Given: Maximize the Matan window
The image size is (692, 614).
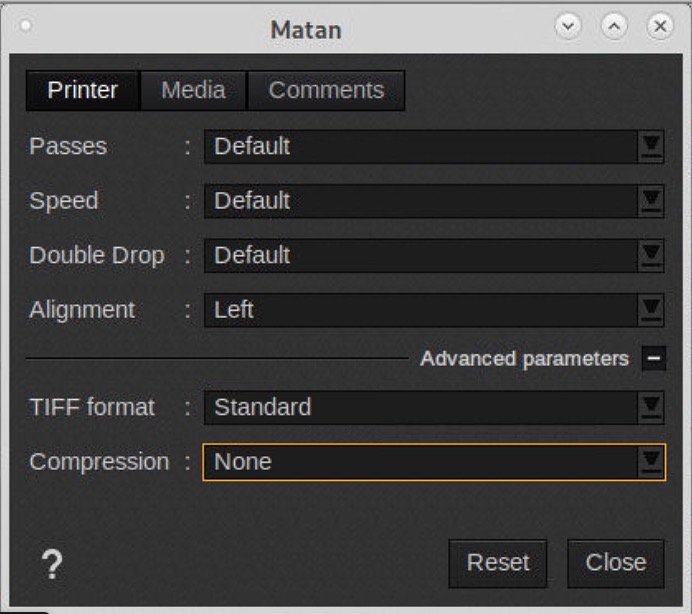Looking at the screenshot, I should pyautogui.click(x=614, y=27).
